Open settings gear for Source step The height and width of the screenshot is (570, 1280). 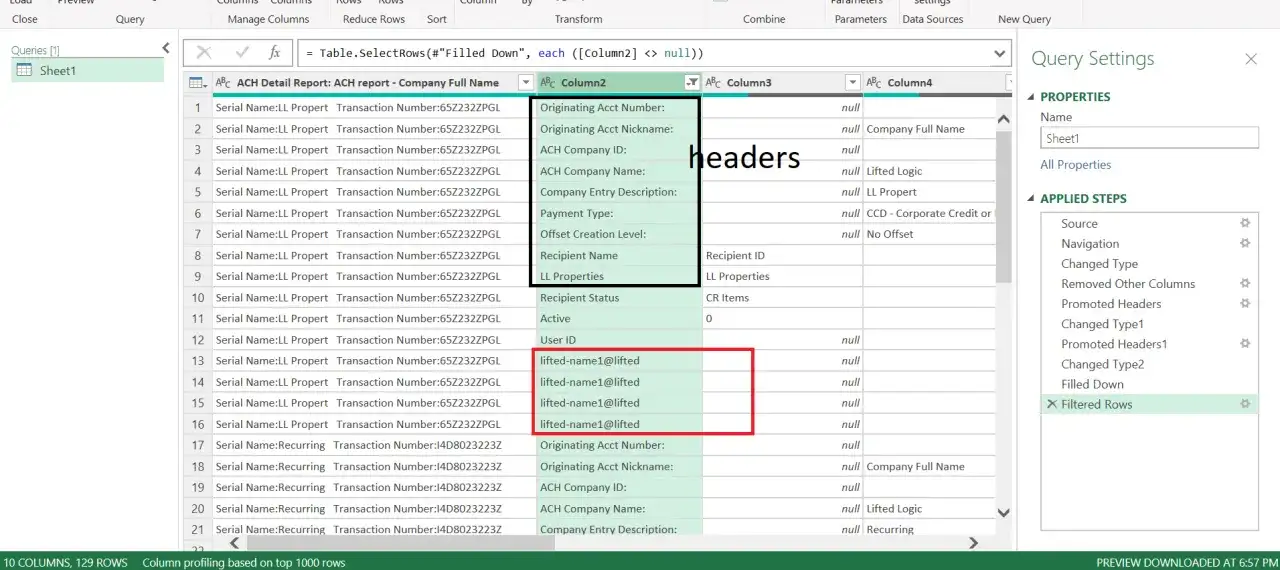pyautogui.click(x=1245, y=223)
